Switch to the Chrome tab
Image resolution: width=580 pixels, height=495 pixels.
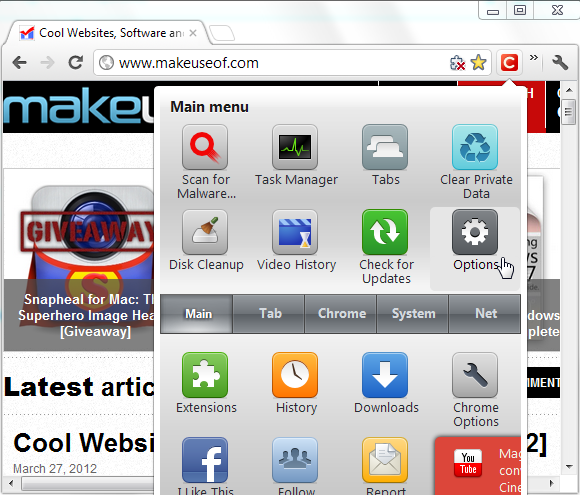pos(341,314)
